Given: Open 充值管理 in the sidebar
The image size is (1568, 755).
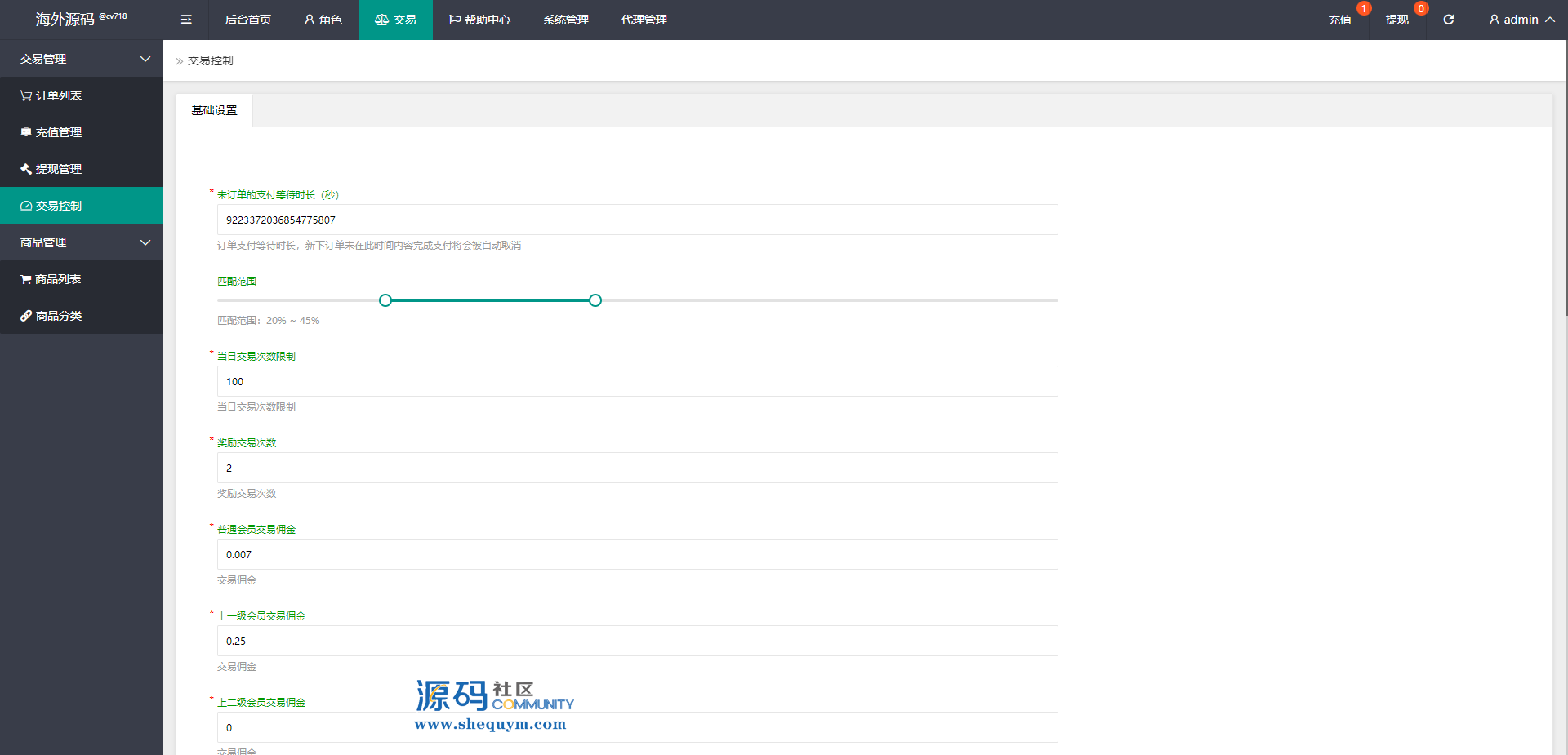Looking at the screenshot, I should pyautogui.click(x=82, y=132).
